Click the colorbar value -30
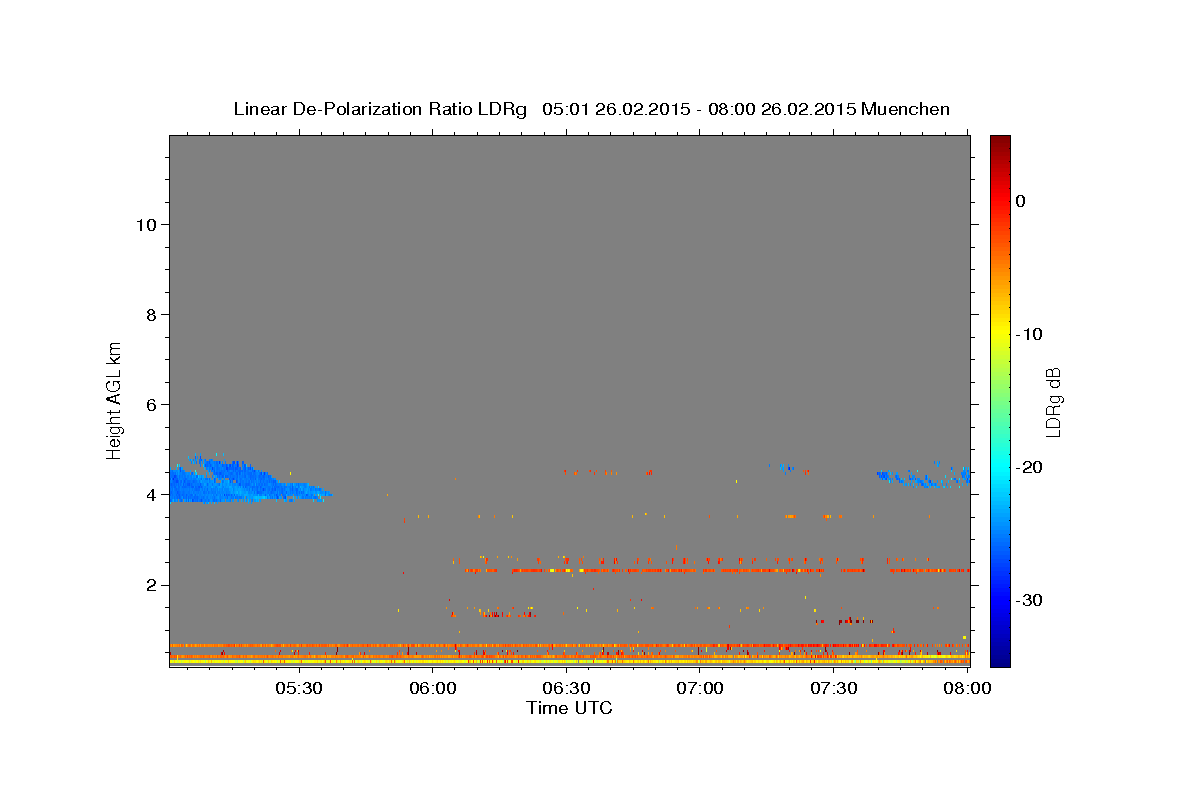1200x800 pixels. click(x=1030, y=600)
